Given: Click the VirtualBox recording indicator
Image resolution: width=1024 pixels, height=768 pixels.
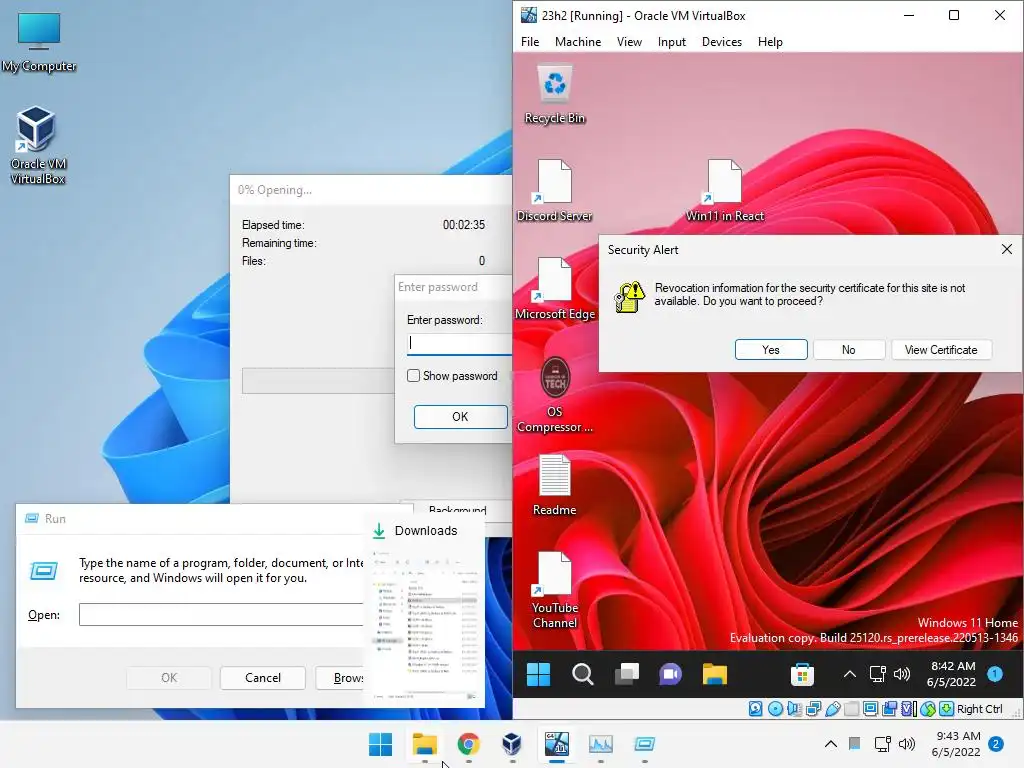Looking at the screenshot, I should (889, 709).
